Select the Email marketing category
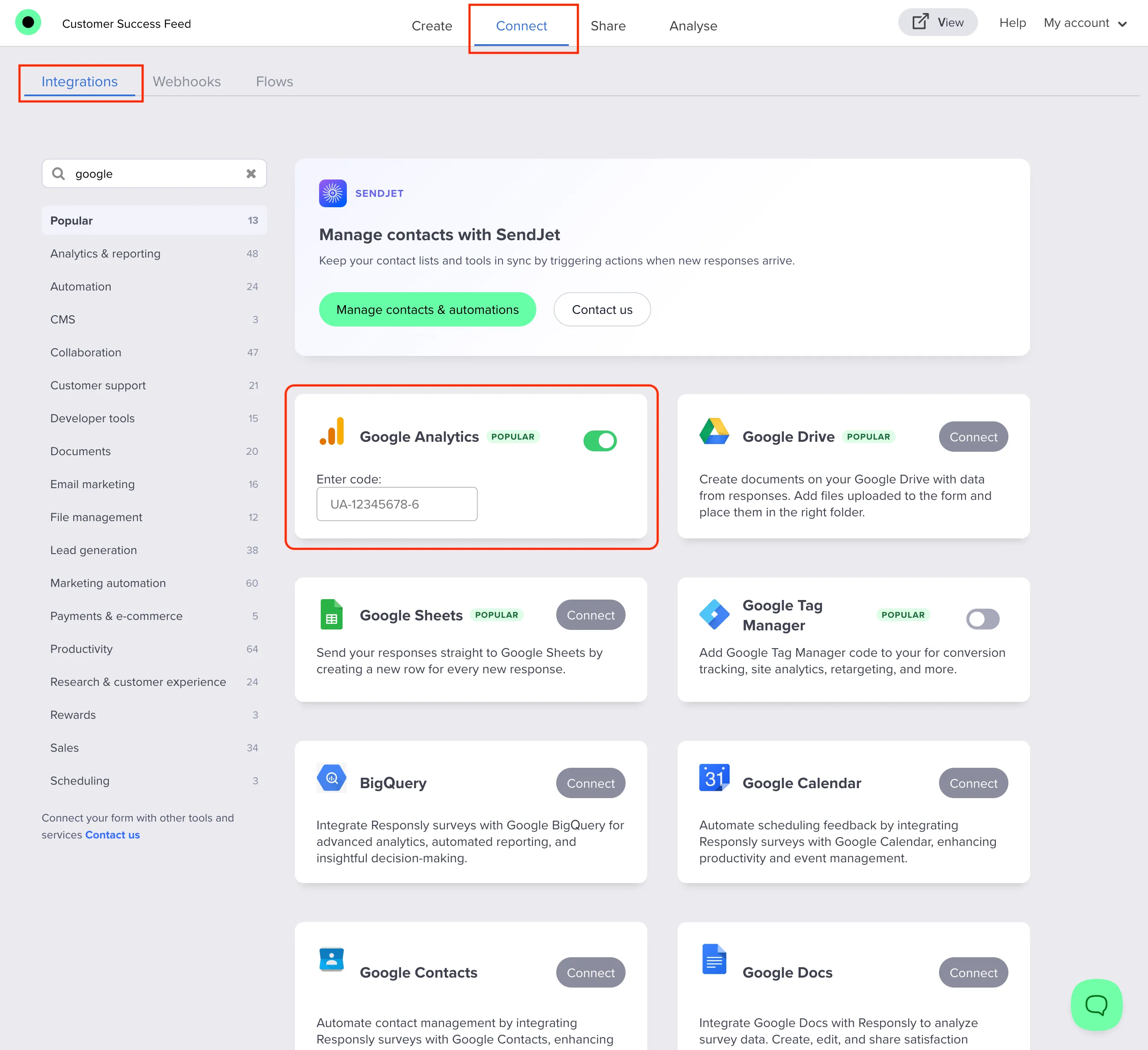This screenshot has width=1148, height=1050. 154,485
